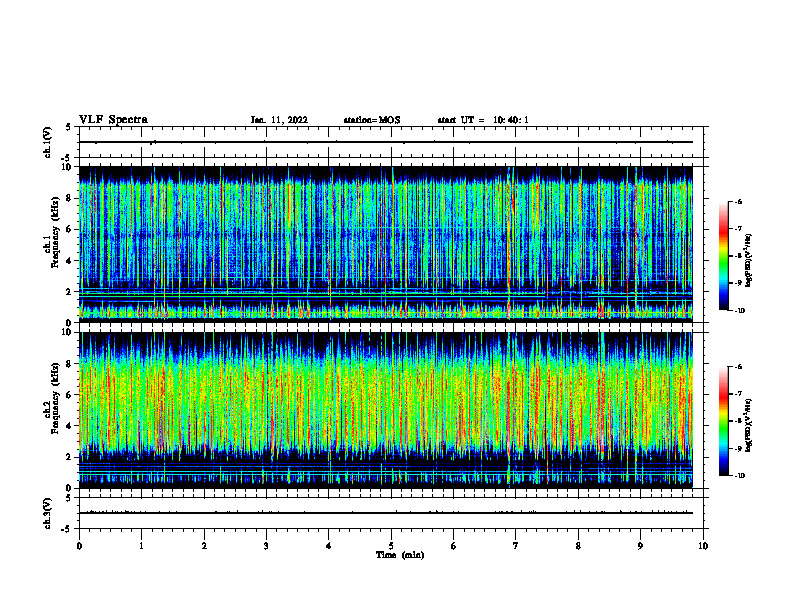The width and height of the screenshot is (792, 612).
Task: Click time axis tick label "0"
Action: pyautogui.click(x=79, y=546)
